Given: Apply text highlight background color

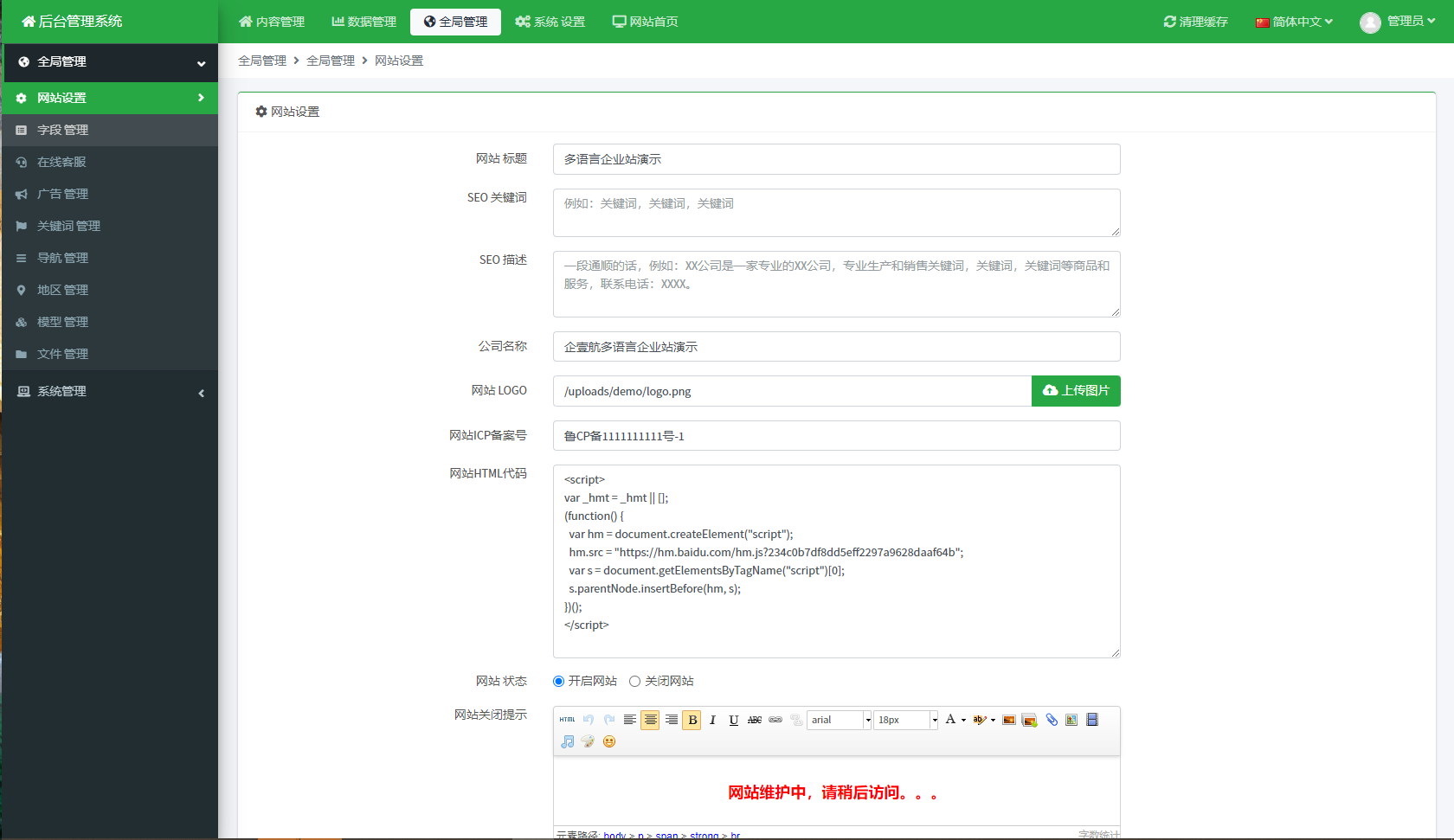Looking at the screenshot, I should coord(979,720).
